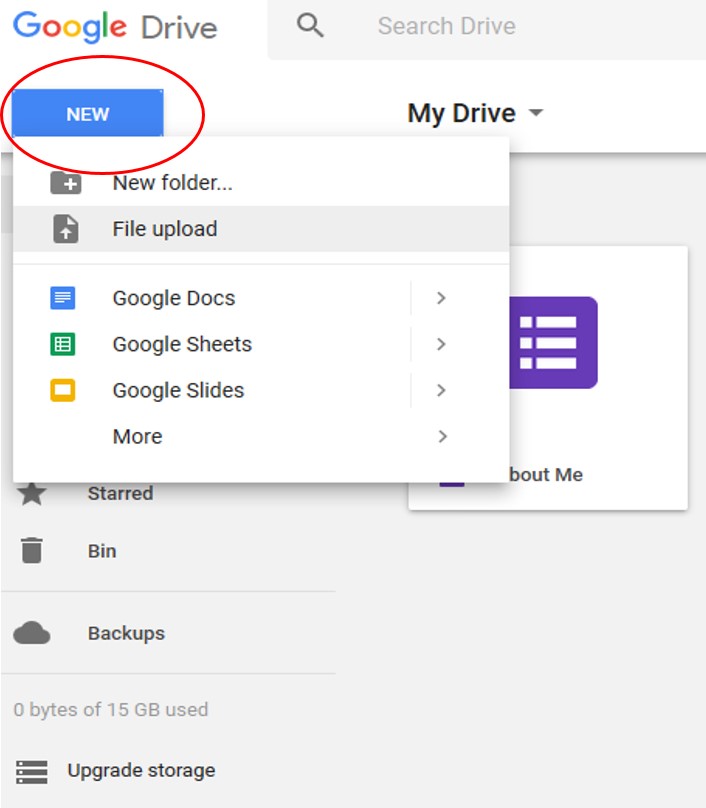Expand the Google Docs submenu arrow
Image resolution: width=706 pixels, height=808 pixels.
(441, 298)
